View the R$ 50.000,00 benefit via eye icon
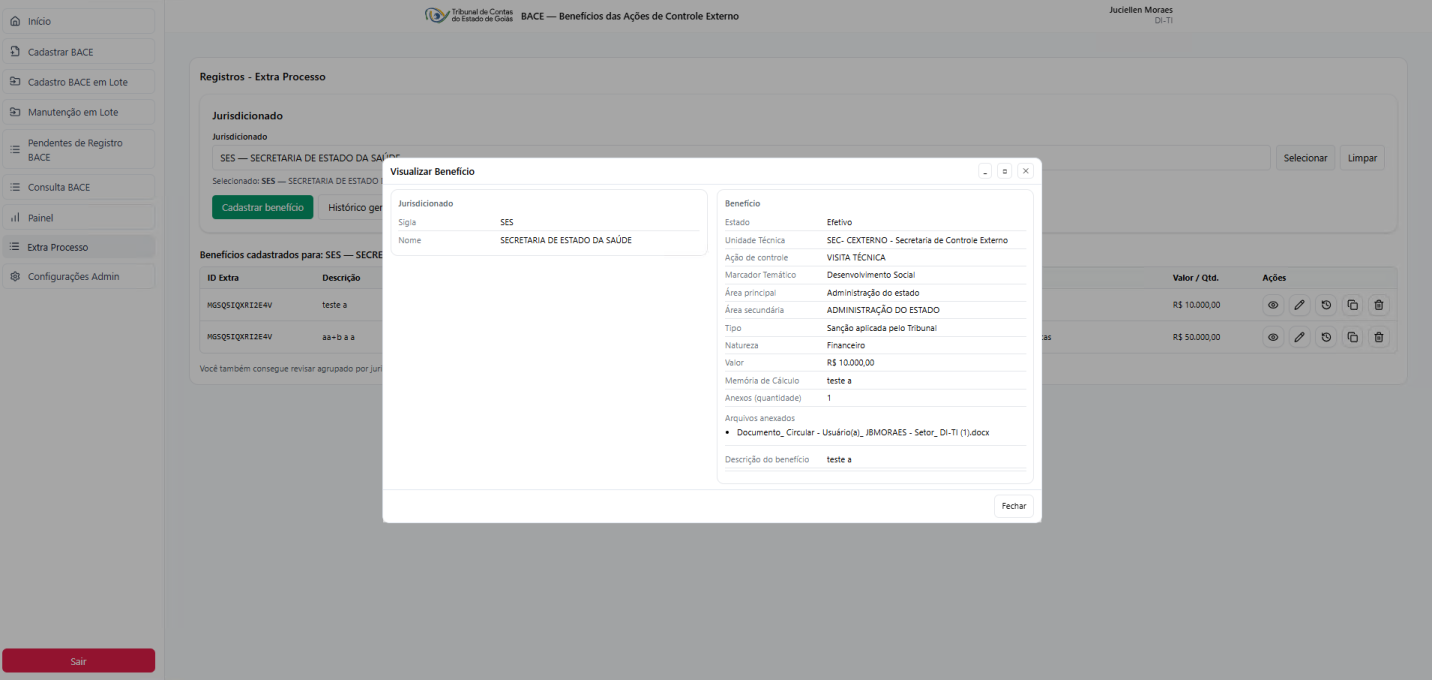This screenshot has height=680, width=1432. point(1273,337)
